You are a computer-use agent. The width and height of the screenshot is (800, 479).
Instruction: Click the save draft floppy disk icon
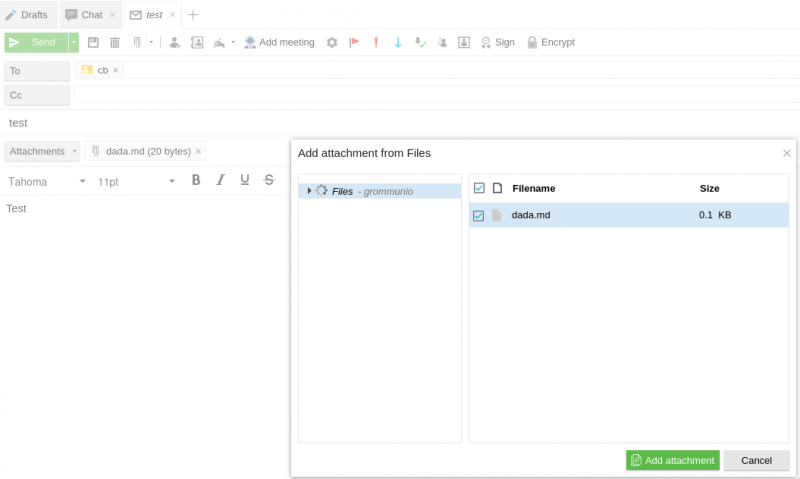(93, 43)
